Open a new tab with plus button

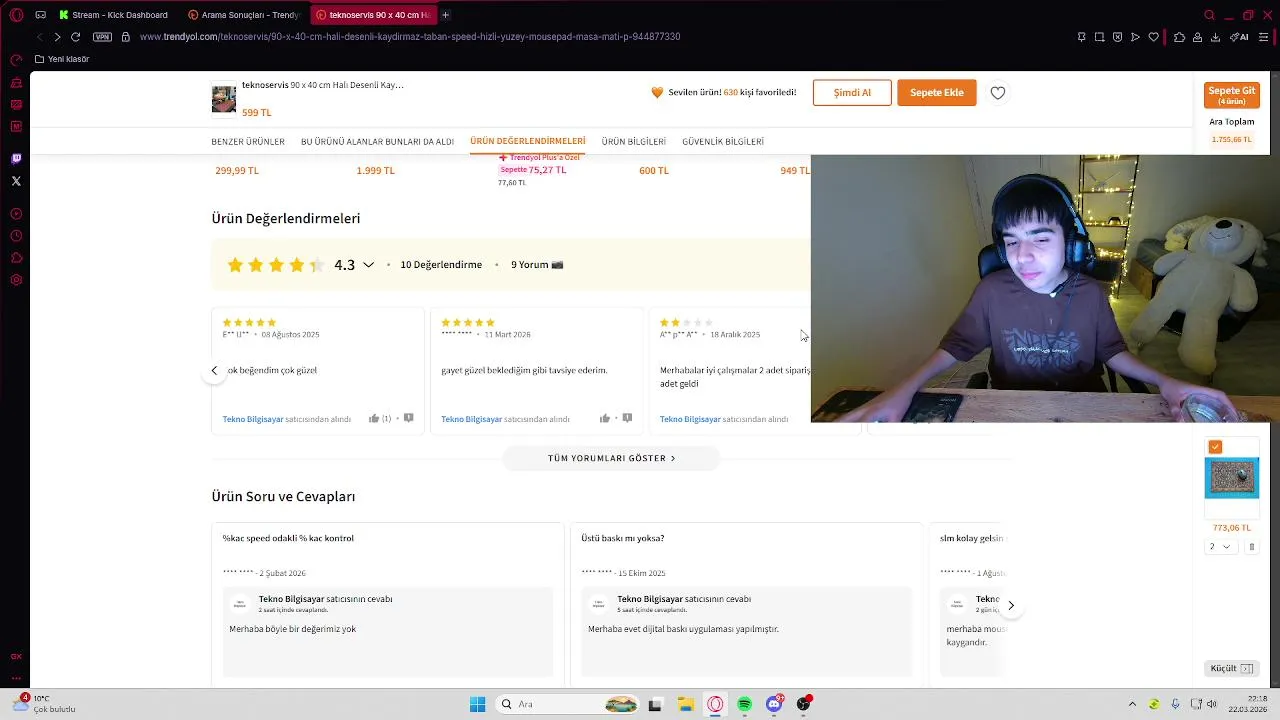point(445,15)
